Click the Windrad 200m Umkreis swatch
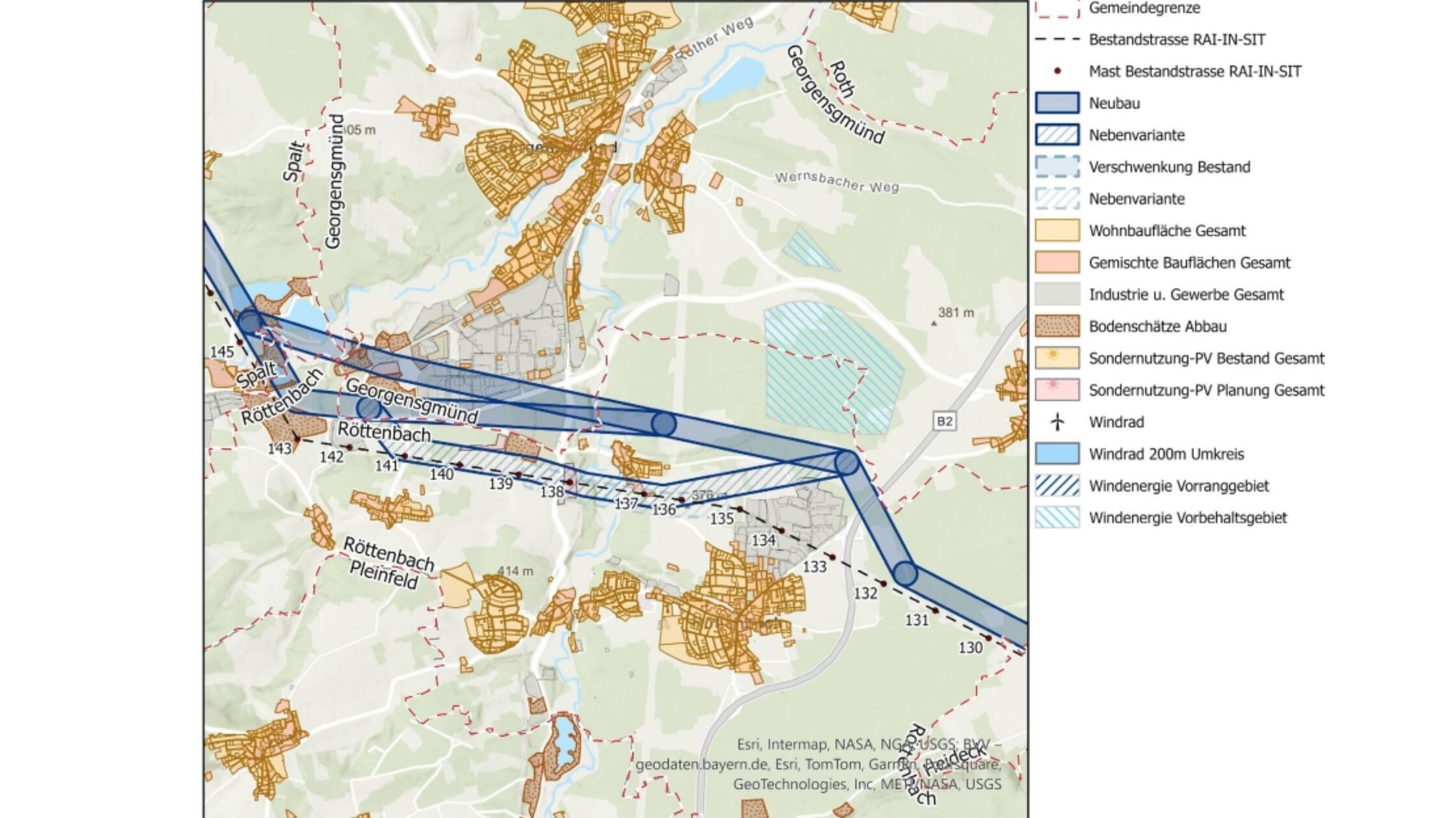 1057,454
